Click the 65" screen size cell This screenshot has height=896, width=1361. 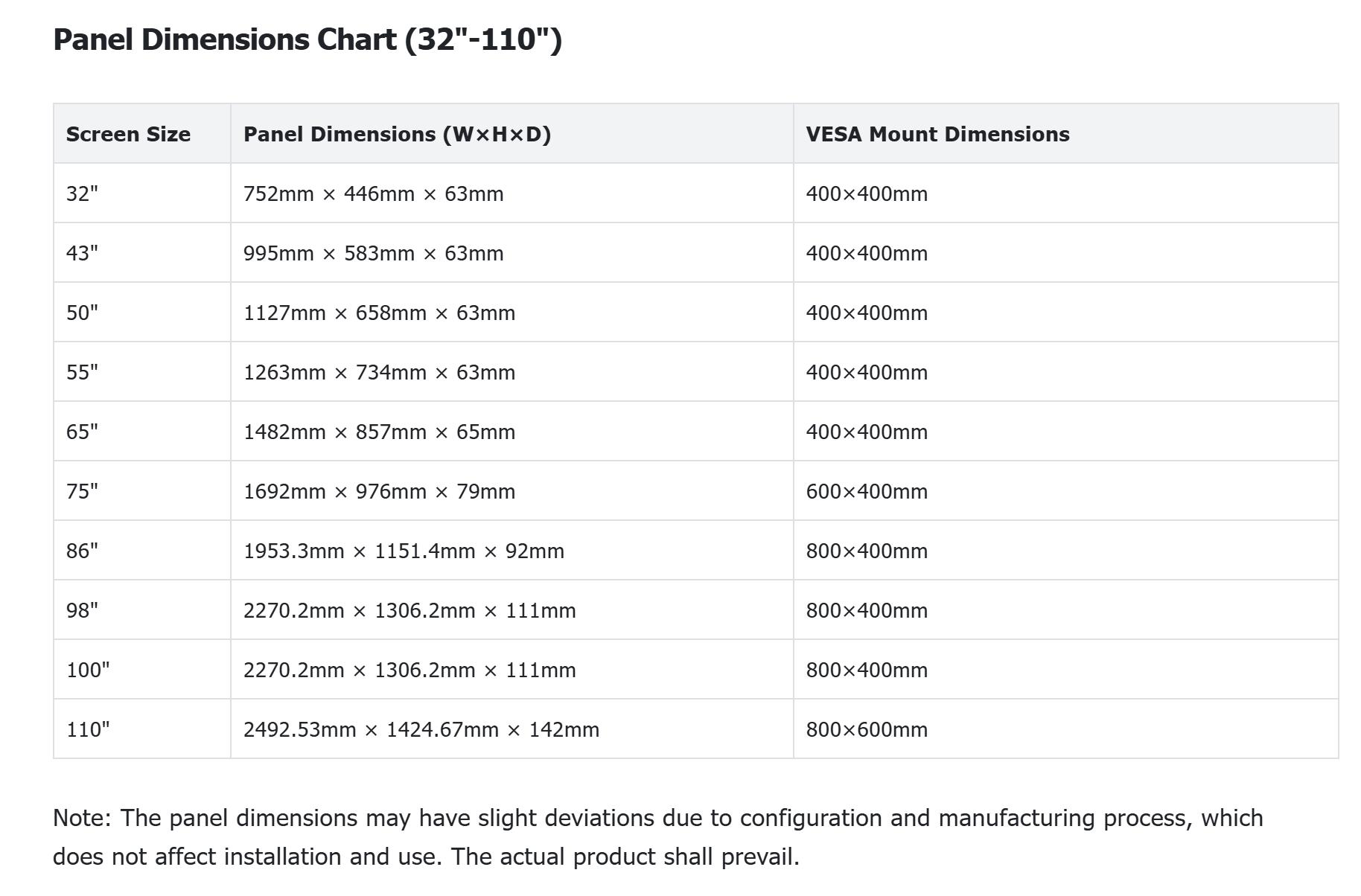tap(82, 432)
